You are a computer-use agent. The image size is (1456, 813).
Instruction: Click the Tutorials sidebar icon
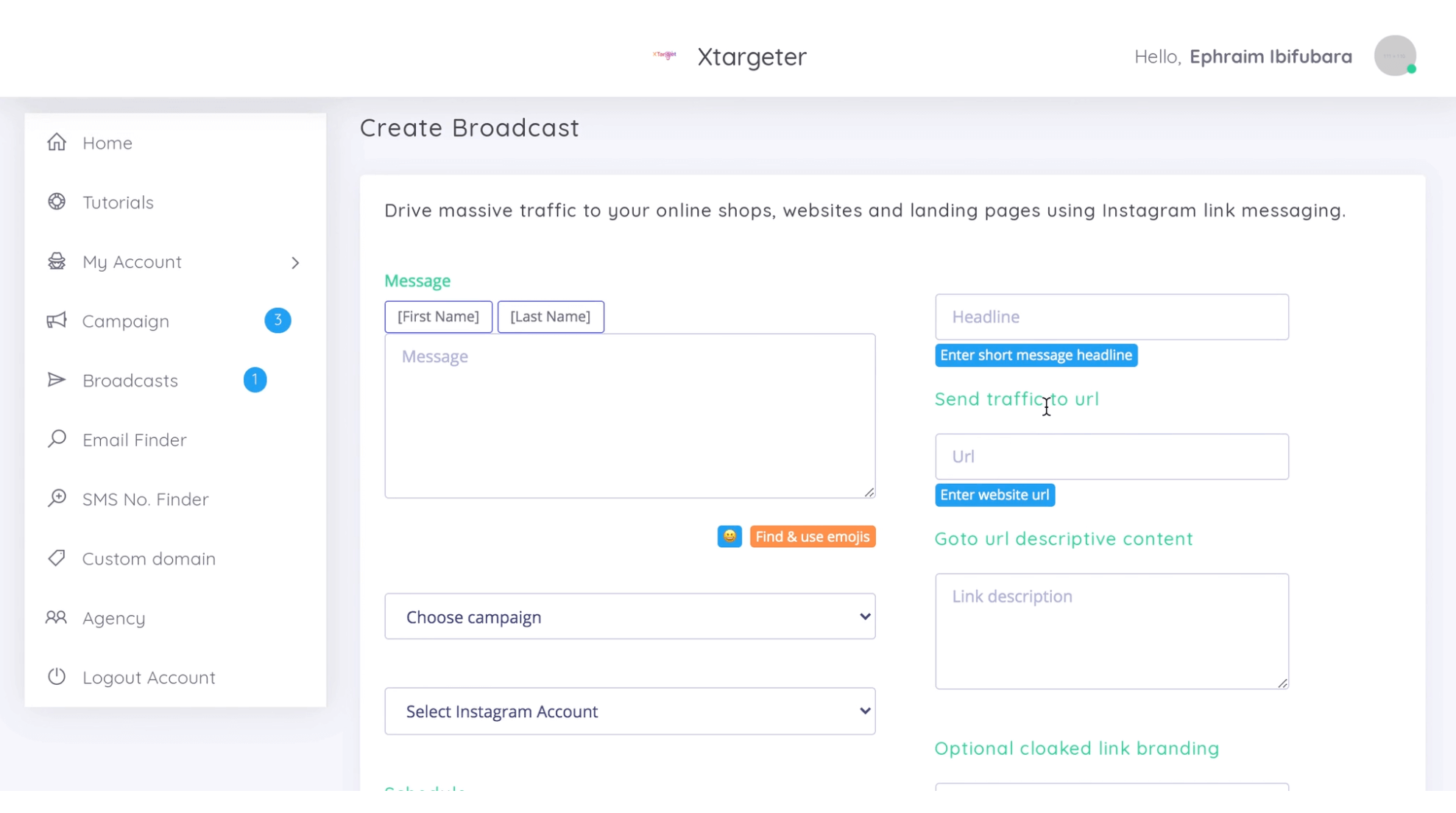[x=56, y=201]
